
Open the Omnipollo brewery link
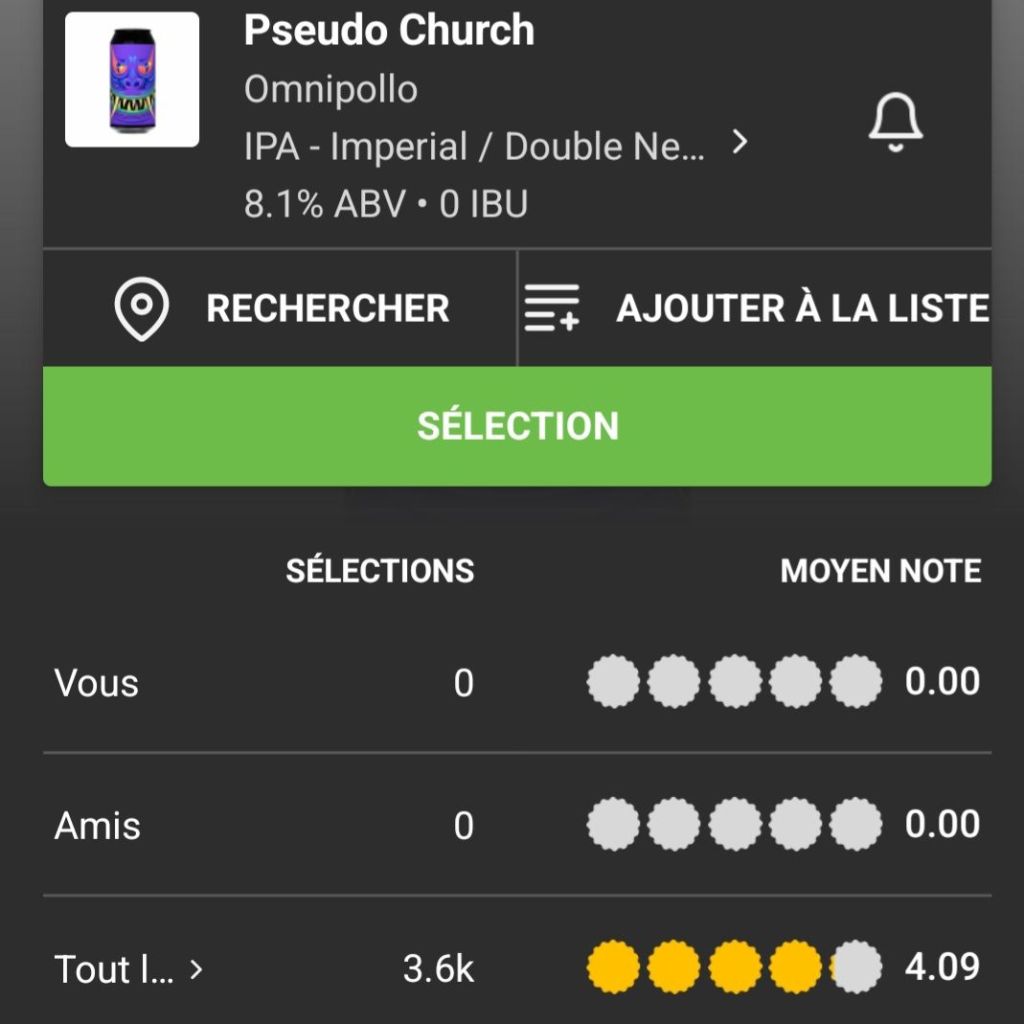[330, 89]
